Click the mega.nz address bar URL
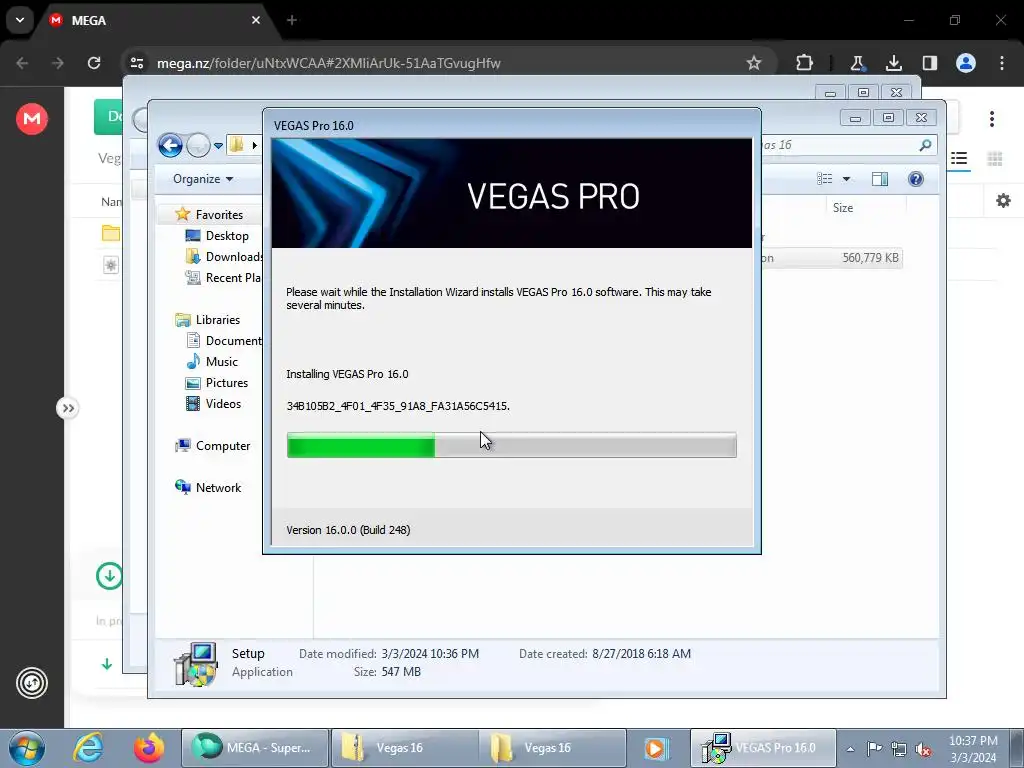This screenshot has width=1024, height=768. coord(328,63)
